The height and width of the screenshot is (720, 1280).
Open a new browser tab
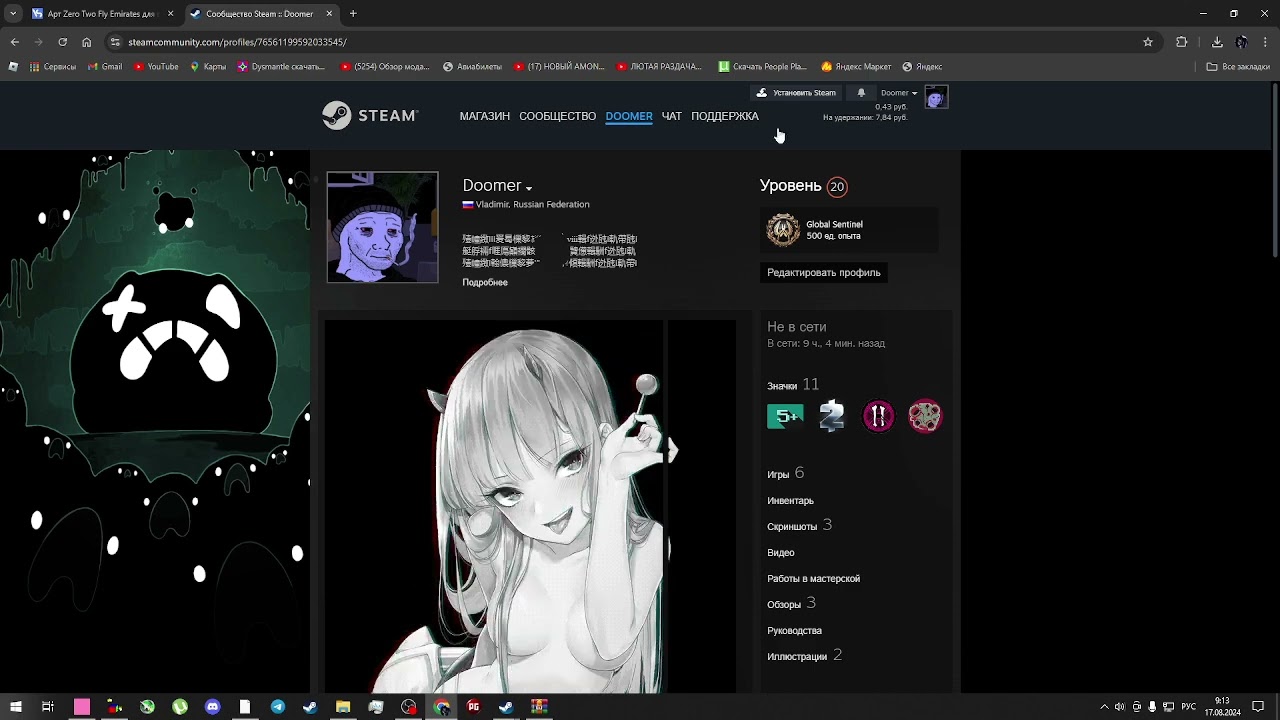point(353,14)
